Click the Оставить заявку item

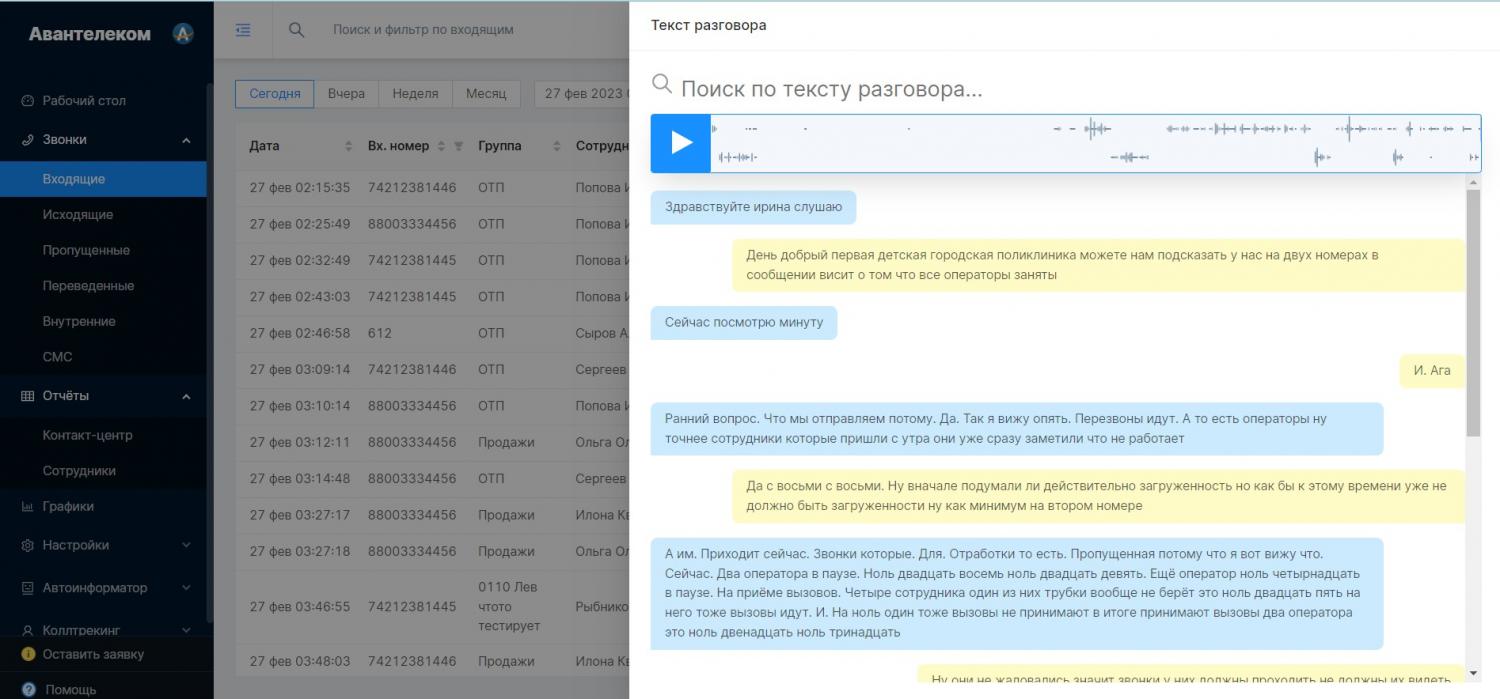pos(92,655)
